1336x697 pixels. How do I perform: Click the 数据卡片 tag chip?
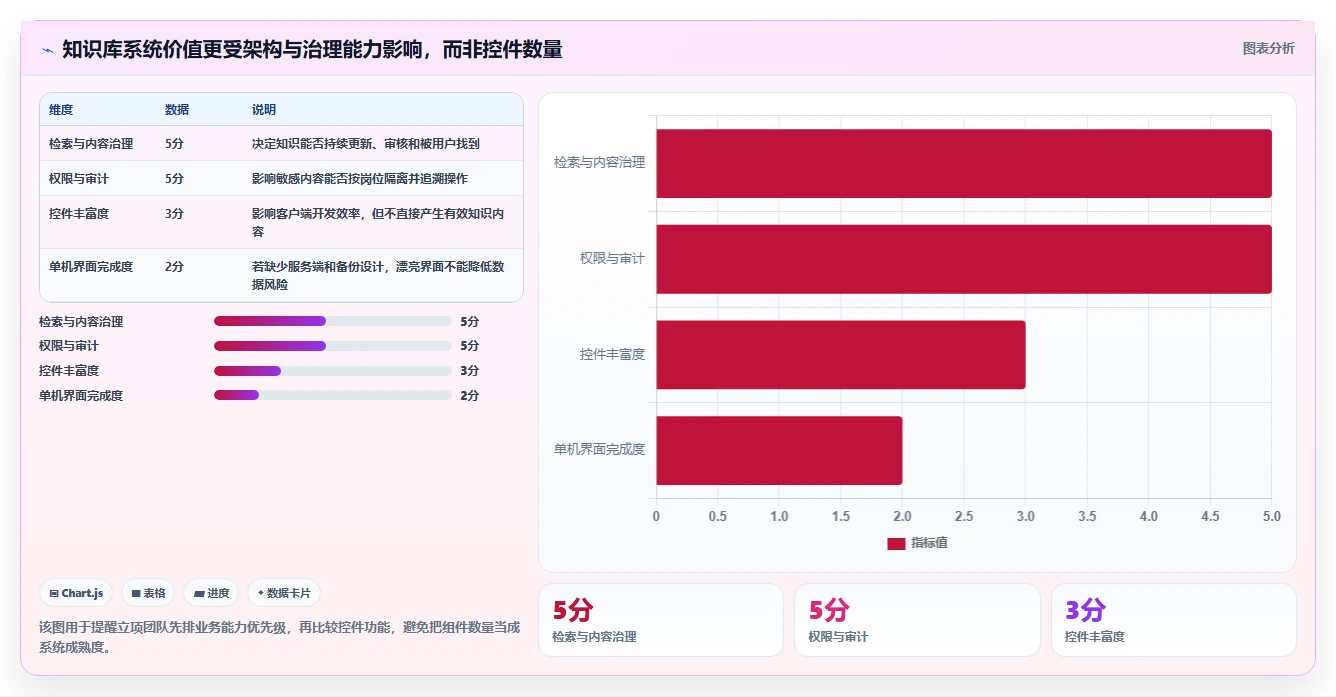click(284, 593)
